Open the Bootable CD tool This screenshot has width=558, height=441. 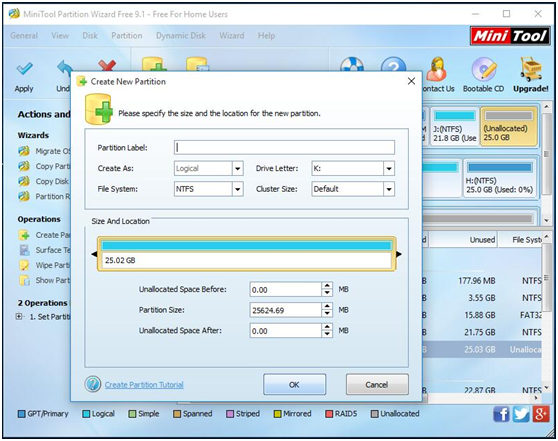click(x=483, y=69)
